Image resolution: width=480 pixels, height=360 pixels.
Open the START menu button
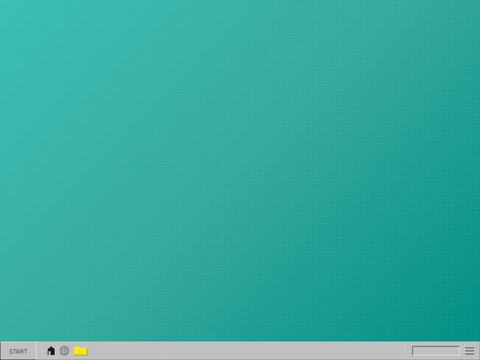[x=18, y=351]
